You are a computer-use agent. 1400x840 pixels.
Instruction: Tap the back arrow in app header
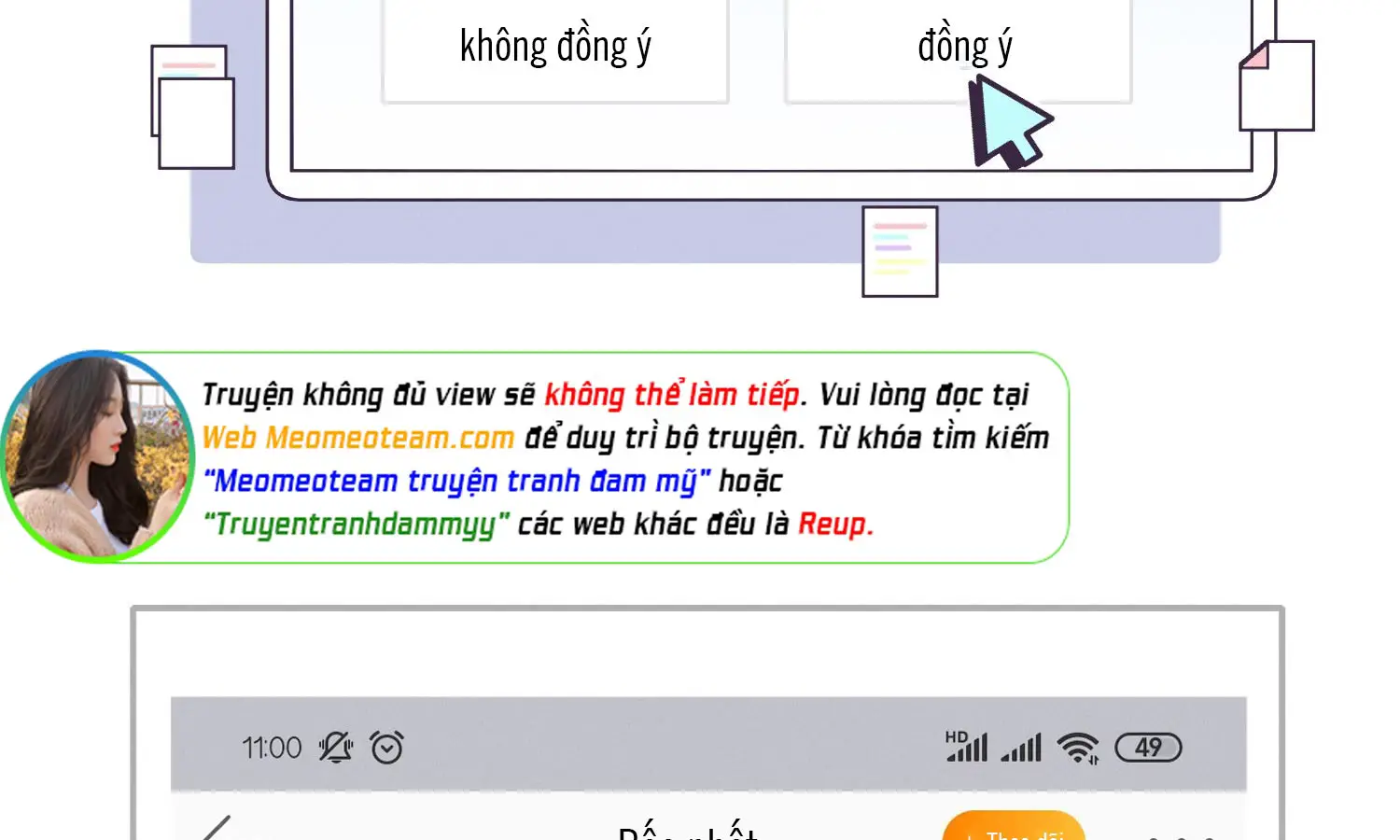[217, 828]
